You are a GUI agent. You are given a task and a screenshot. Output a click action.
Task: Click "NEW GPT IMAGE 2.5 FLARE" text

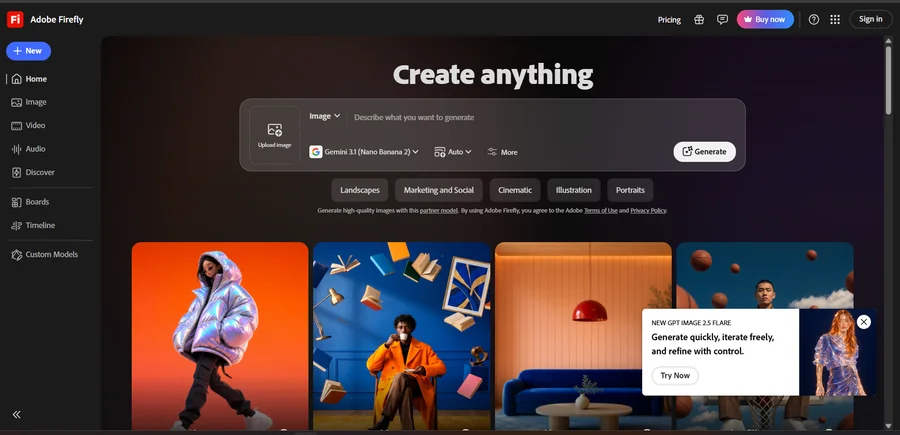(691, 323)
